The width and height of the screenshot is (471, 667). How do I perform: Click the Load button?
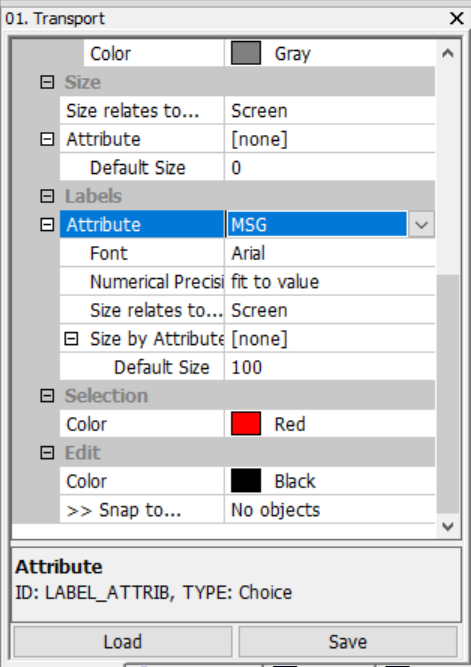coord(123,641)
